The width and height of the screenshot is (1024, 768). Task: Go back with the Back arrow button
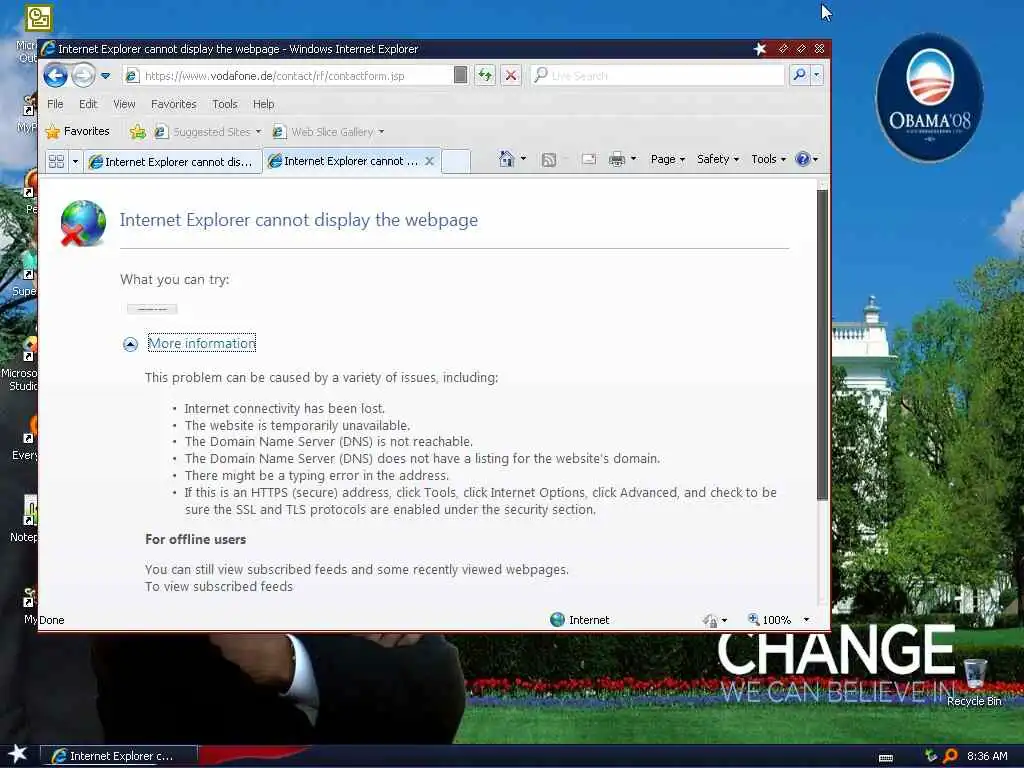click(x=56, y=76)
